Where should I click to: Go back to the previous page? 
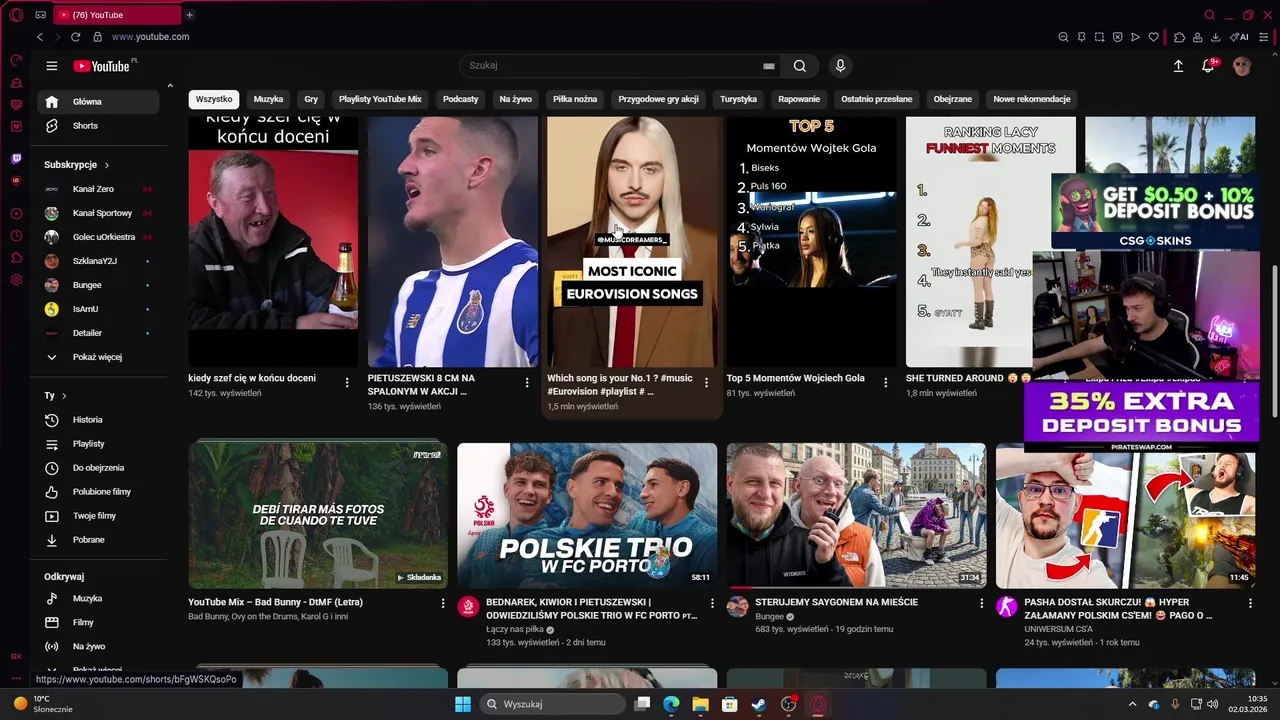(x=40, y=37)
